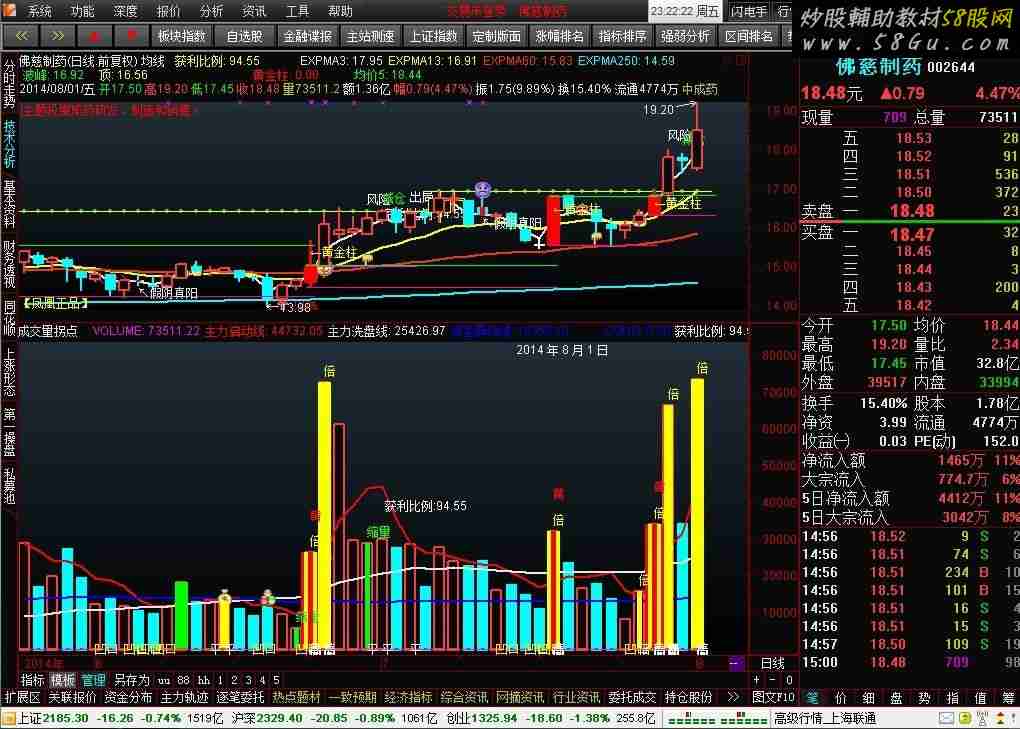Viewport: 1020px width, 729px height.
Task: Open the 资讯 menu
Action: coord(254,11)
